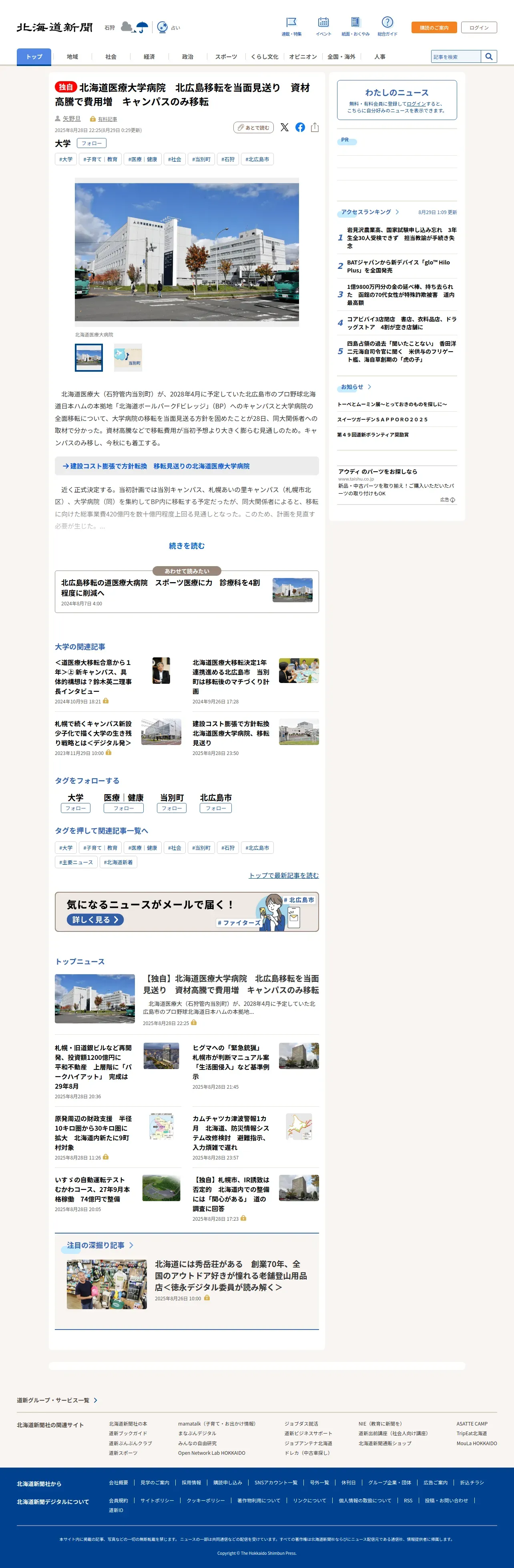Open the あわせて読みたい related article card
The width and height of the screenshot is (514, 1568).
(187, 592)
